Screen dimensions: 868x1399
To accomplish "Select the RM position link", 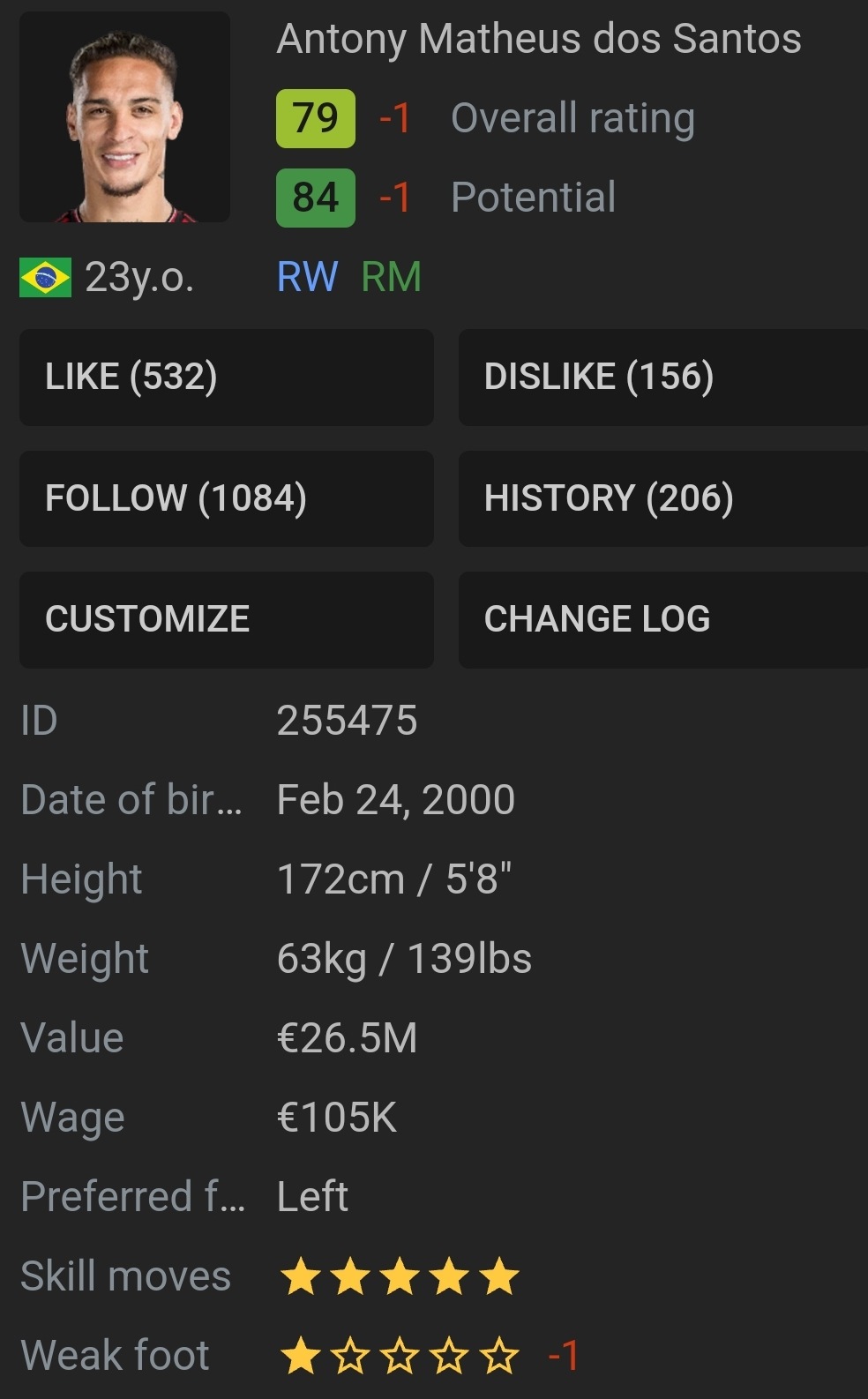I will [391, 277].
